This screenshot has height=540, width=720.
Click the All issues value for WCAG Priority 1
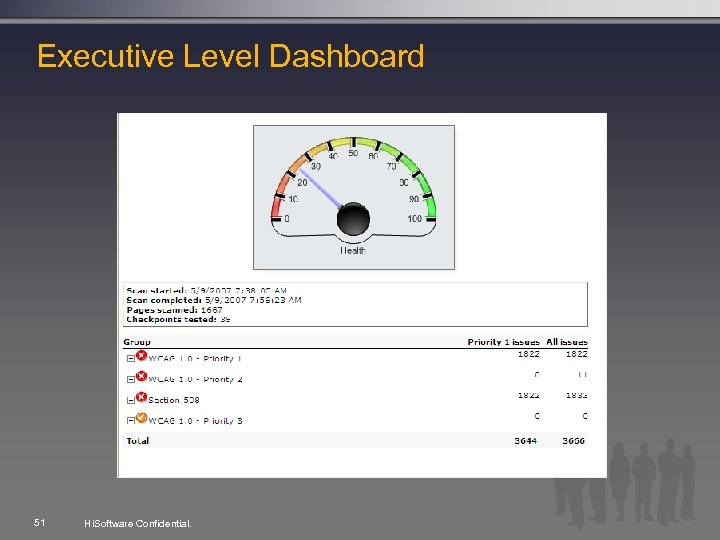pyautogui.click(x=576, y=354)
